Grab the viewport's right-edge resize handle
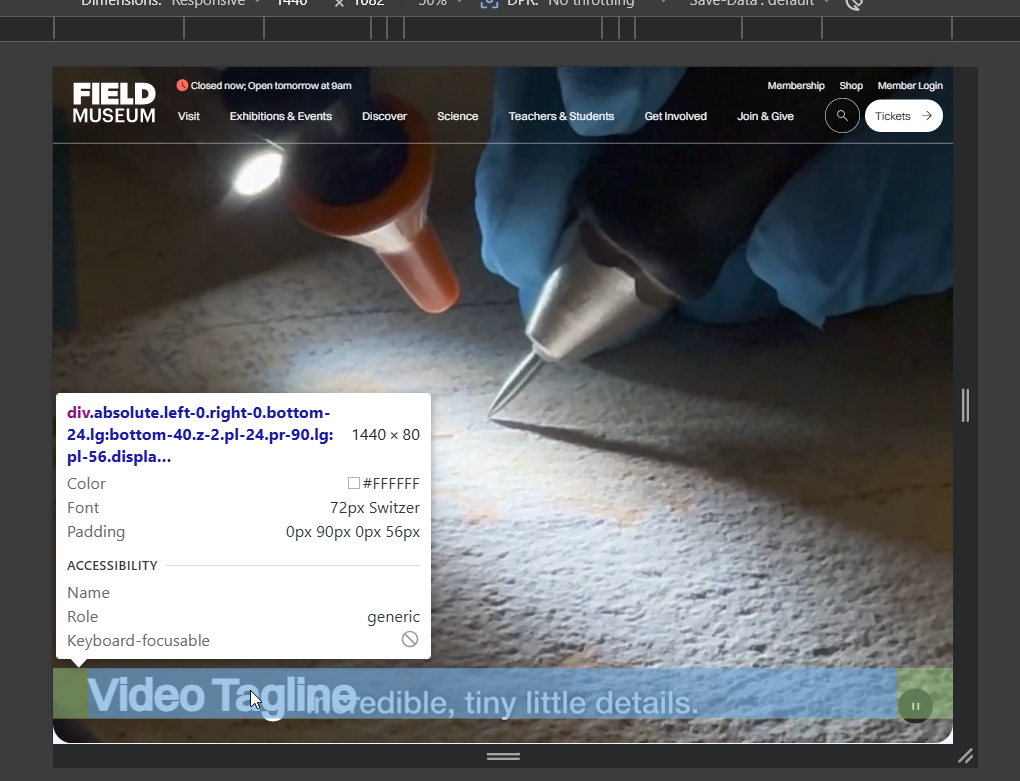1020x781 pixels. pyautogui.click(x=965, y=405)
